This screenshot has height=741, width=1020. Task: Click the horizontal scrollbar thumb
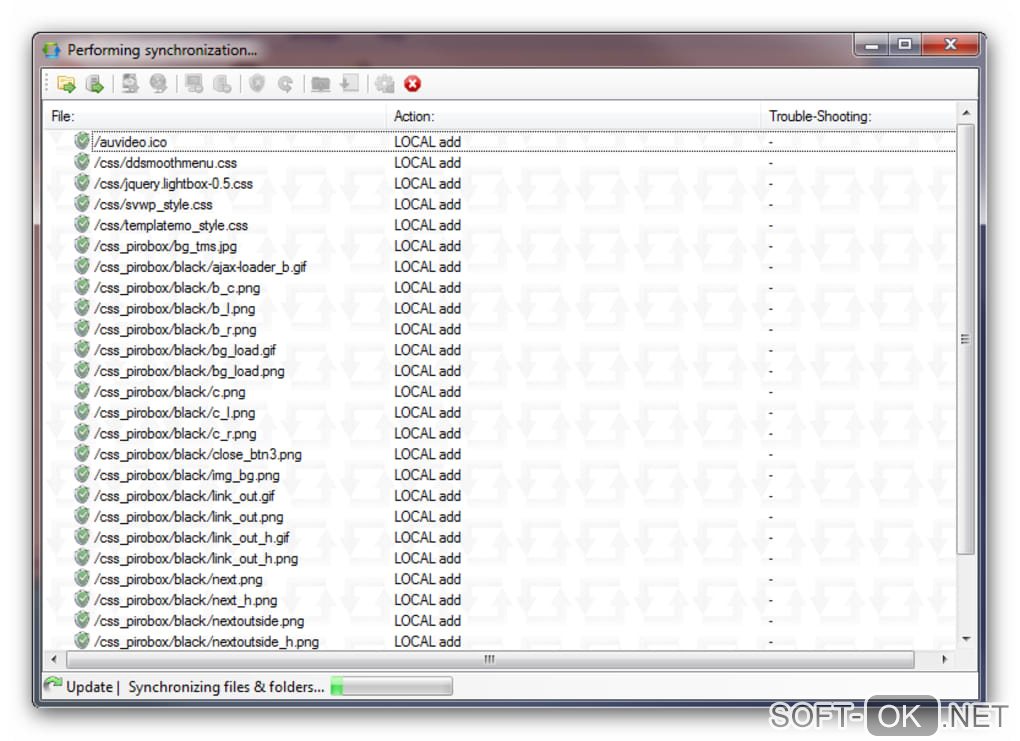pos(490,659)
